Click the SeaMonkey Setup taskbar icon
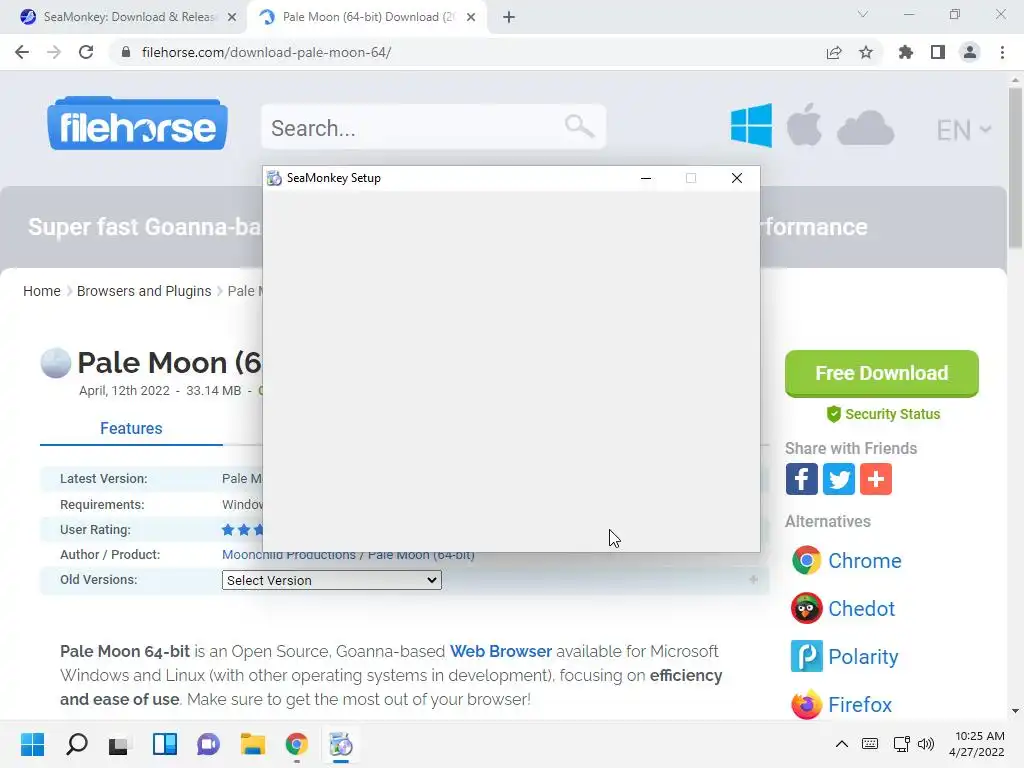 pyautogui.click(x=341, y=744)
